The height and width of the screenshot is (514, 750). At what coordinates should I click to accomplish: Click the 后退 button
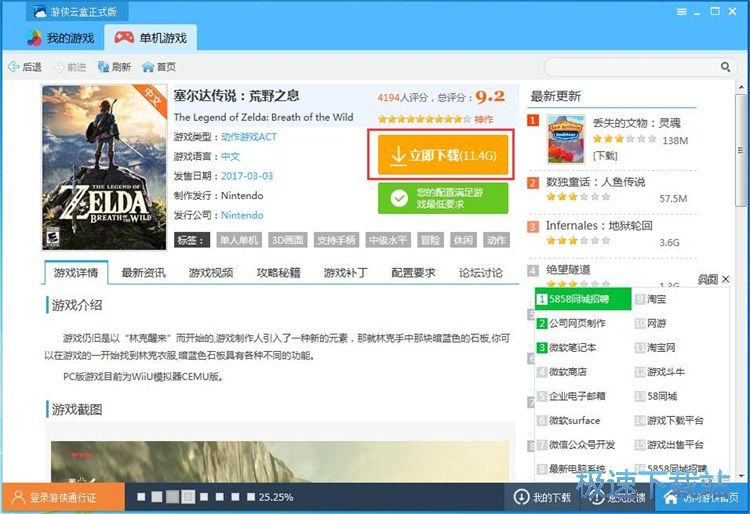click(25, 67)
